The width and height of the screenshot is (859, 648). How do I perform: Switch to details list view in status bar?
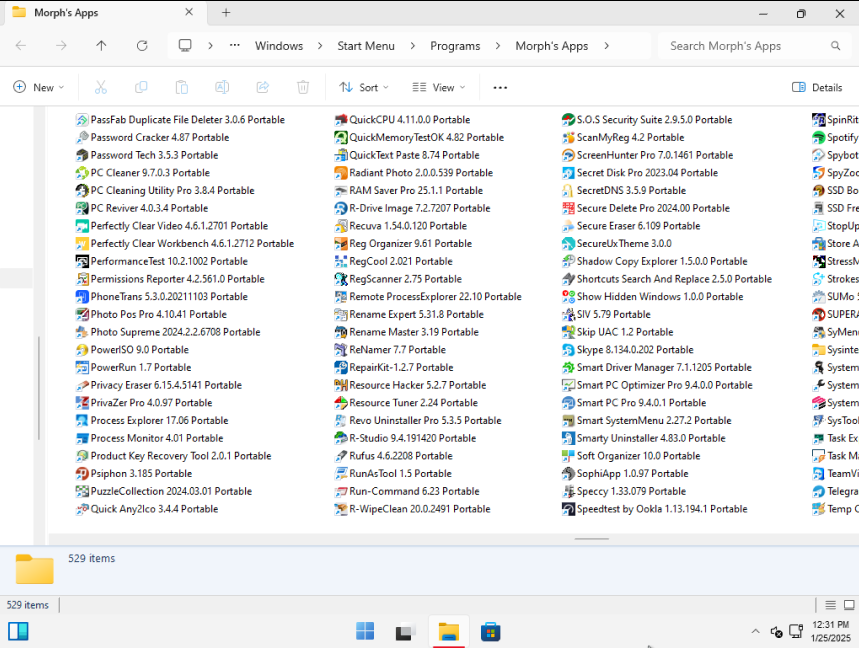click(x=831, y=605)
